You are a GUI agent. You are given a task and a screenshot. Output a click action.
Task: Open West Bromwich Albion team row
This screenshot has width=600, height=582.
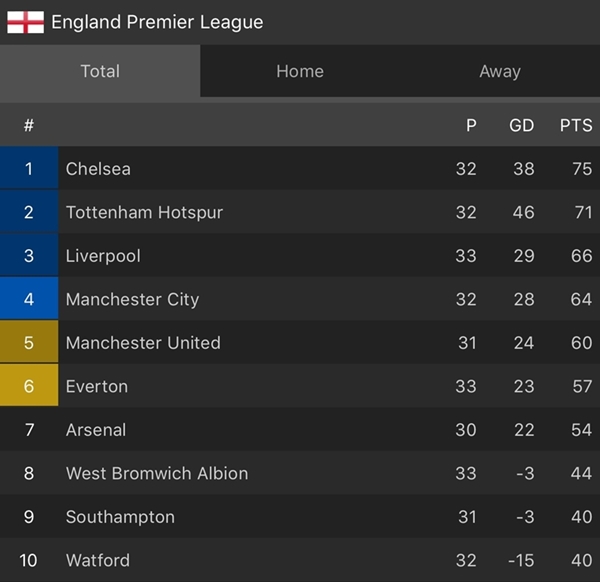300,473
